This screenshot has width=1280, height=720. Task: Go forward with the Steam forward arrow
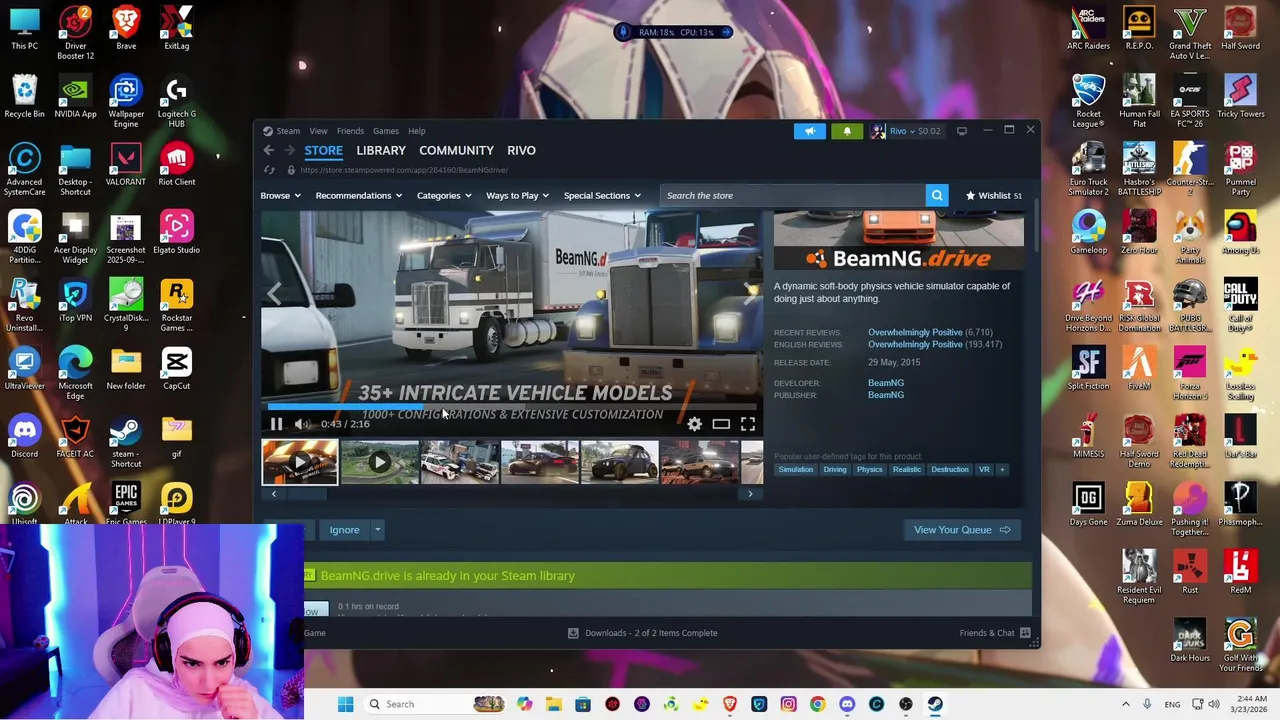[x=290, y=150]
